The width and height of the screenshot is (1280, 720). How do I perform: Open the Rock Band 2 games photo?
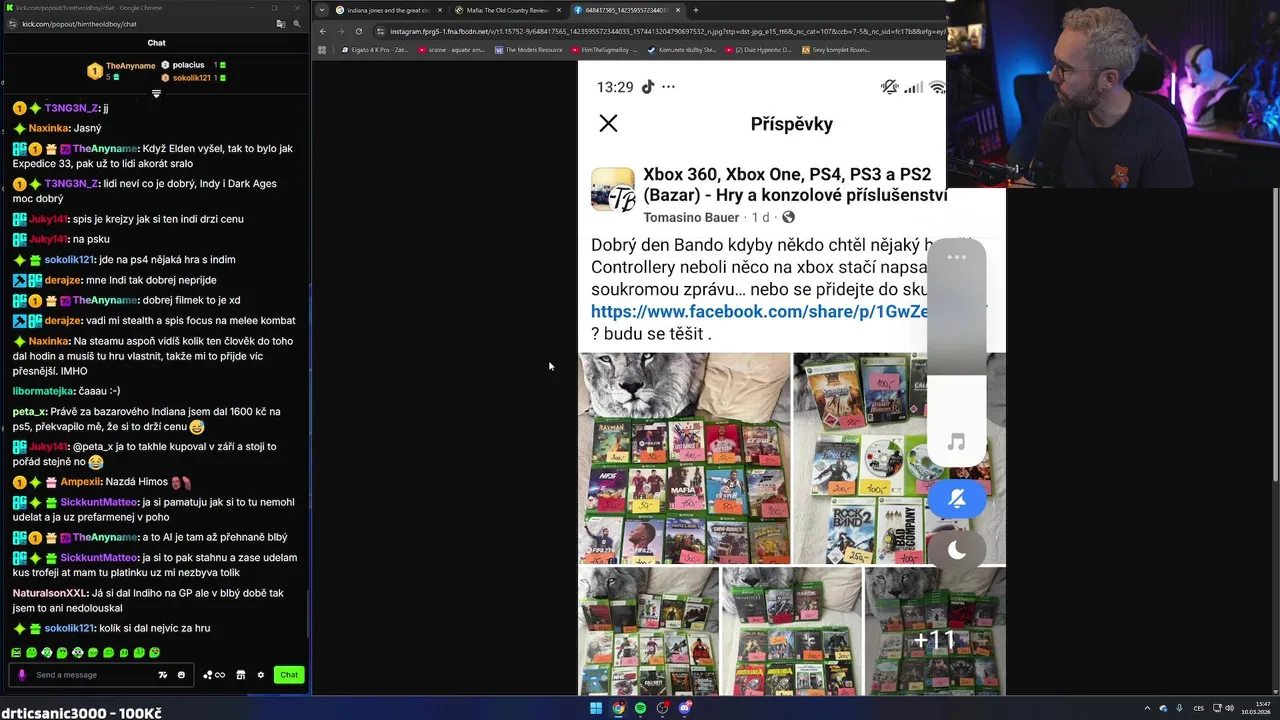click(899, 458)
